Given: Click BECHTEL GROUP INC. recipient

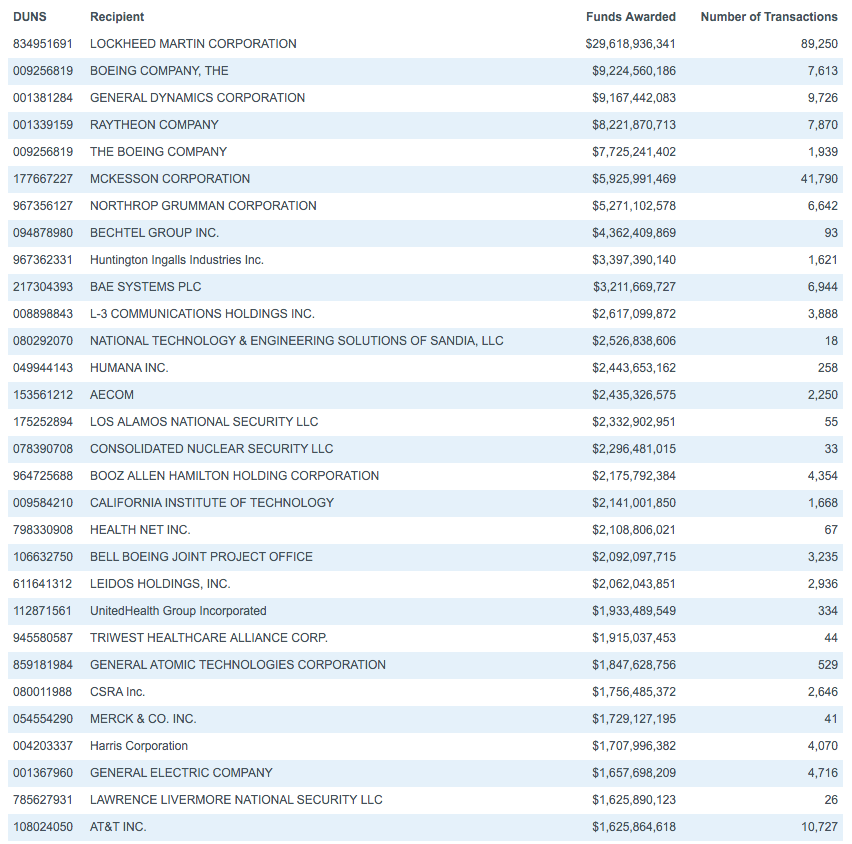Looking at the screenshot, I should [154, 233].
